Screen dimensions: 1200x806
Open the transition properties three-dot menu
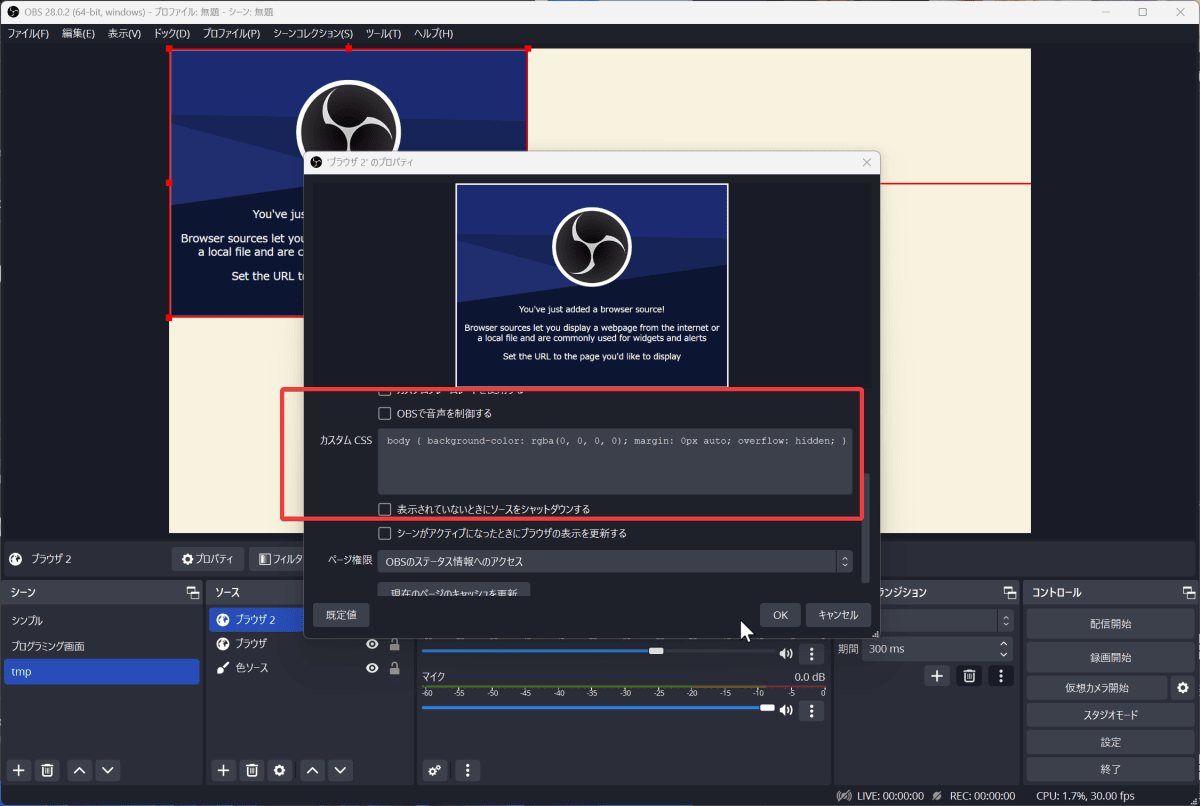click(1000, 676)
